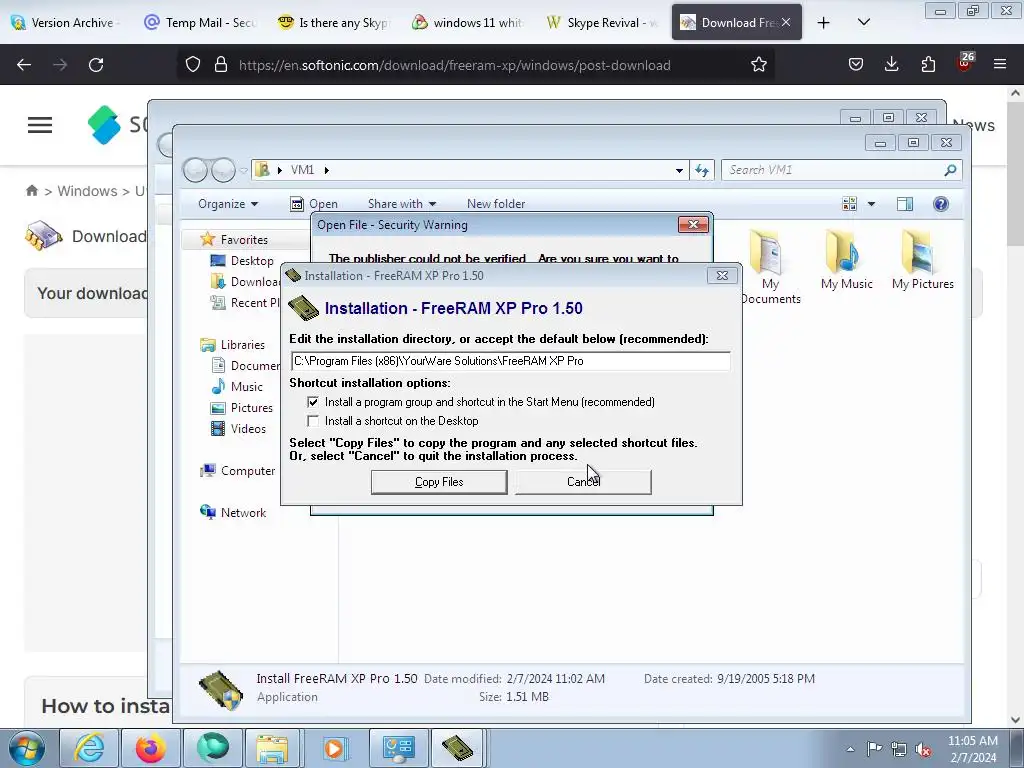List all tabs dropdown chevron
The height and width of the screenshot is (768, 1024).
[x=864, y=22]
